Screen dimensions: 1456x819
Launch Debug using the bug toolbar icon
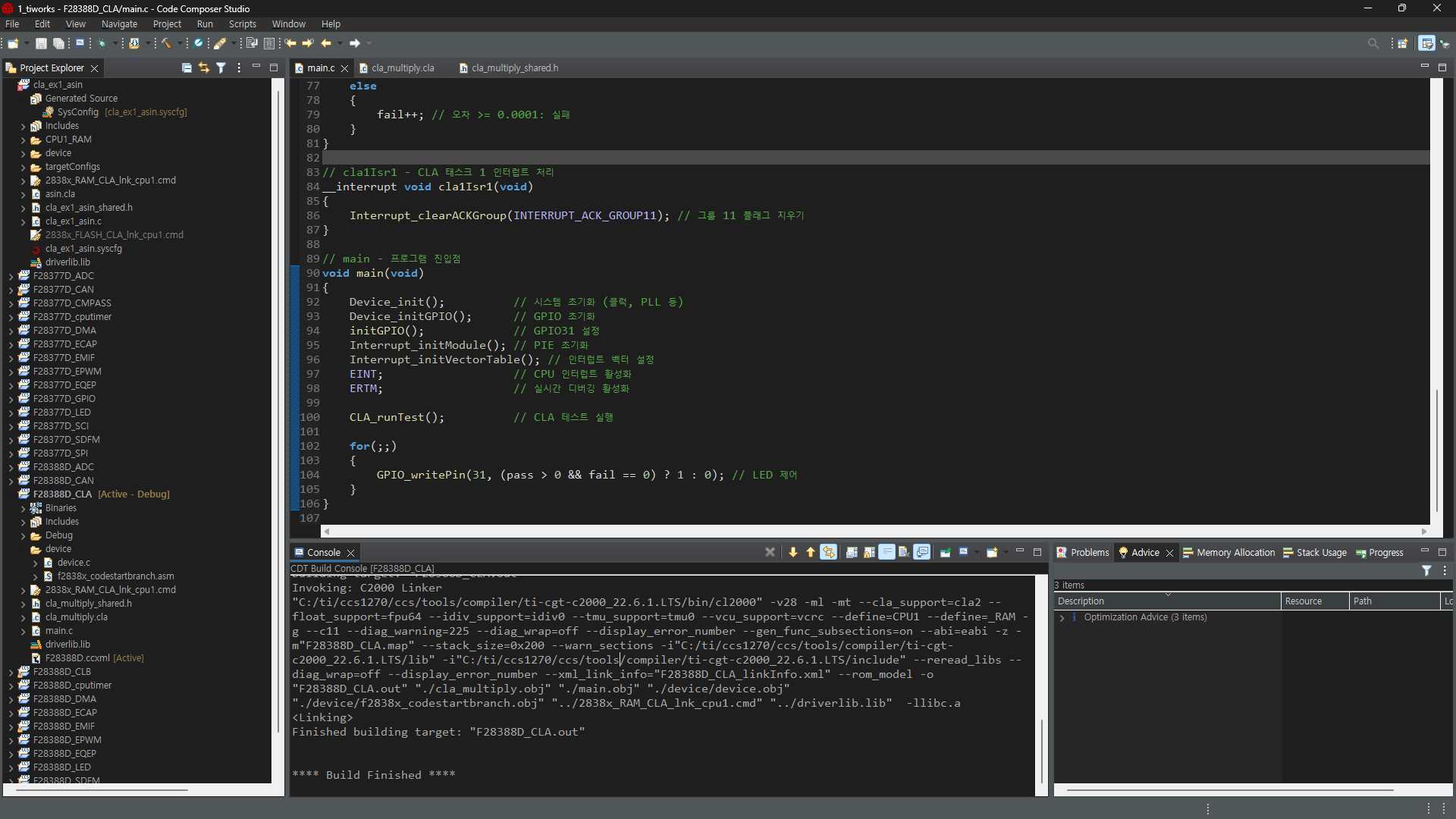coord(102,43)
